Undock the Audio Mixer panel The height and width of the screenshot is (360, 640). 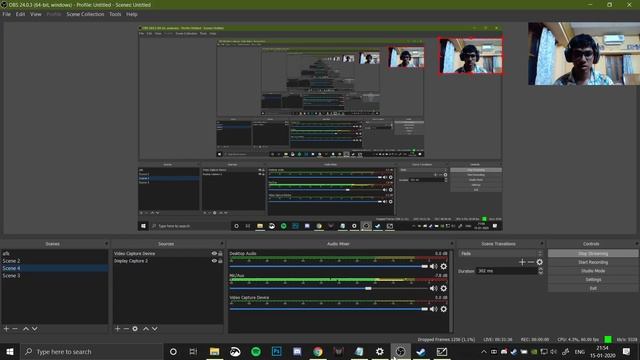click(451, 244)
